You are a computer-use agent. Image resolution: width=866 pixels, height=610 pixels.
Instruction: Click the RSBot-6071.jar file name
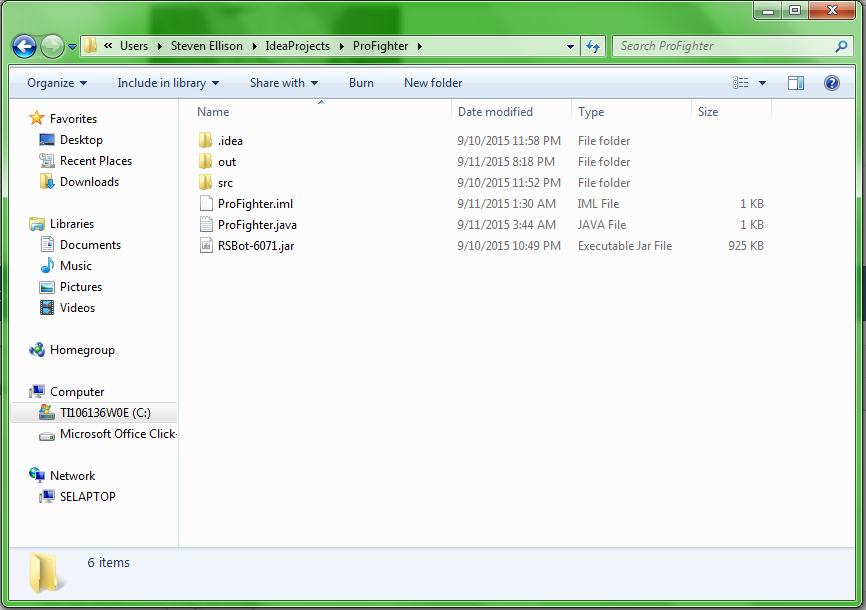point(256,246)
